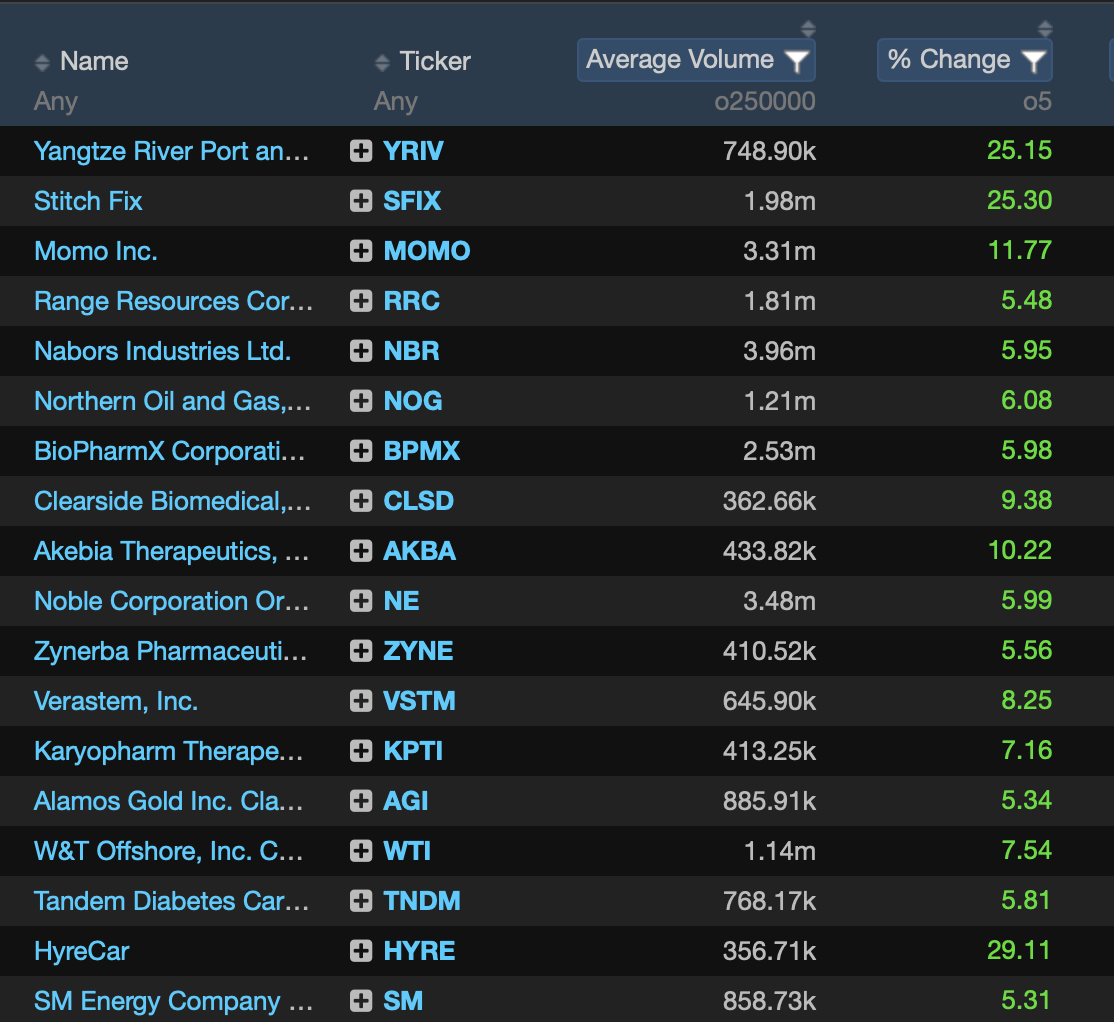1114x1022 pixels.
Task: Click the plus icon next to NBR
Action: [361, 351]
